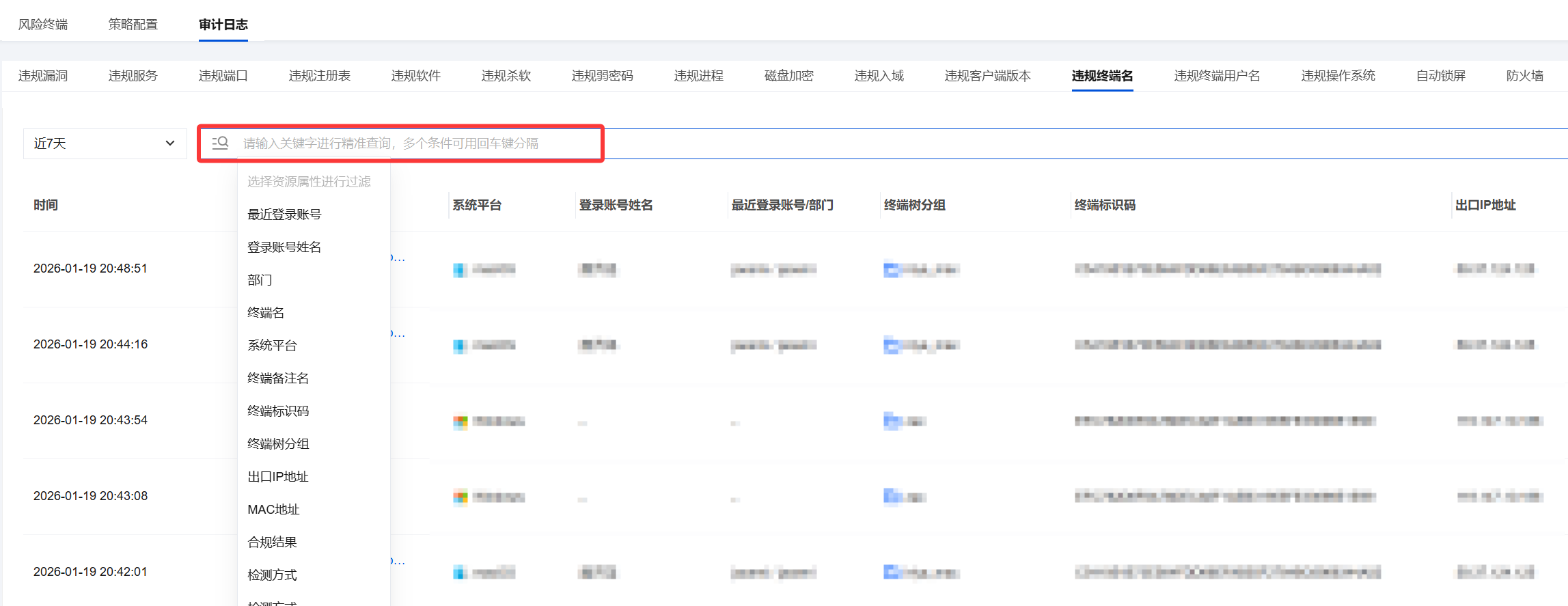This screenshot has height=606, width=1568.
Task: Select 合规结果 filter option
Action: coord(272,542)
